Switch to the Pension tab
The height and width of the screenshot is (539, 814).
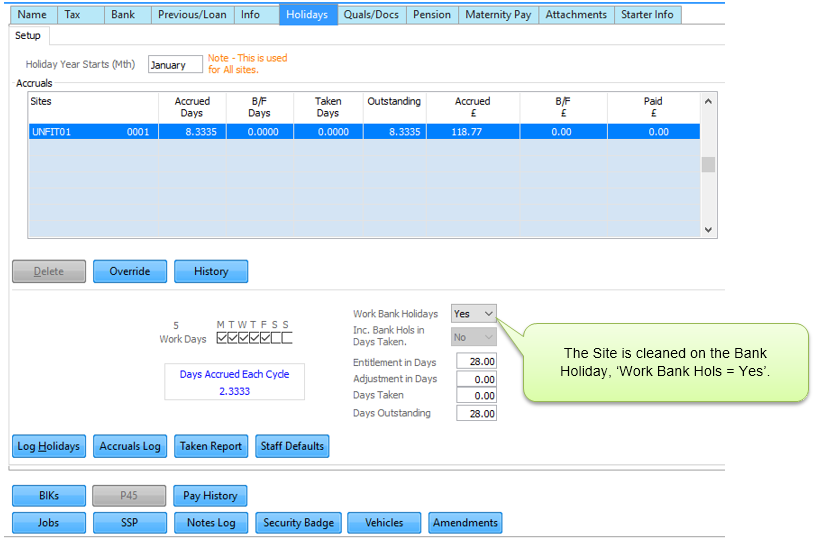(432, 15)
